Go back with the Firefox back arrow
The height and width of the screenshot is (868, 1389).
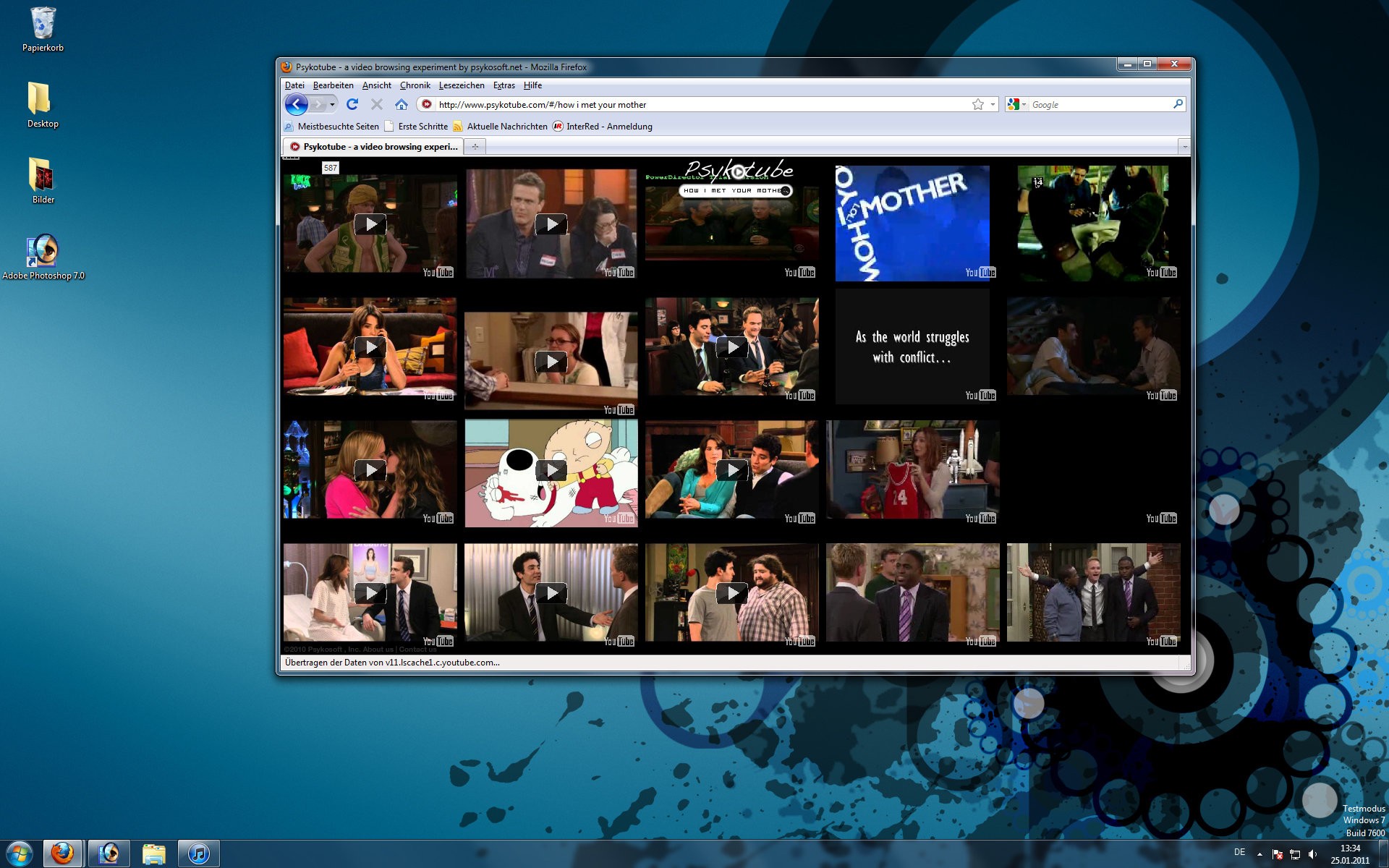point(296,104)
